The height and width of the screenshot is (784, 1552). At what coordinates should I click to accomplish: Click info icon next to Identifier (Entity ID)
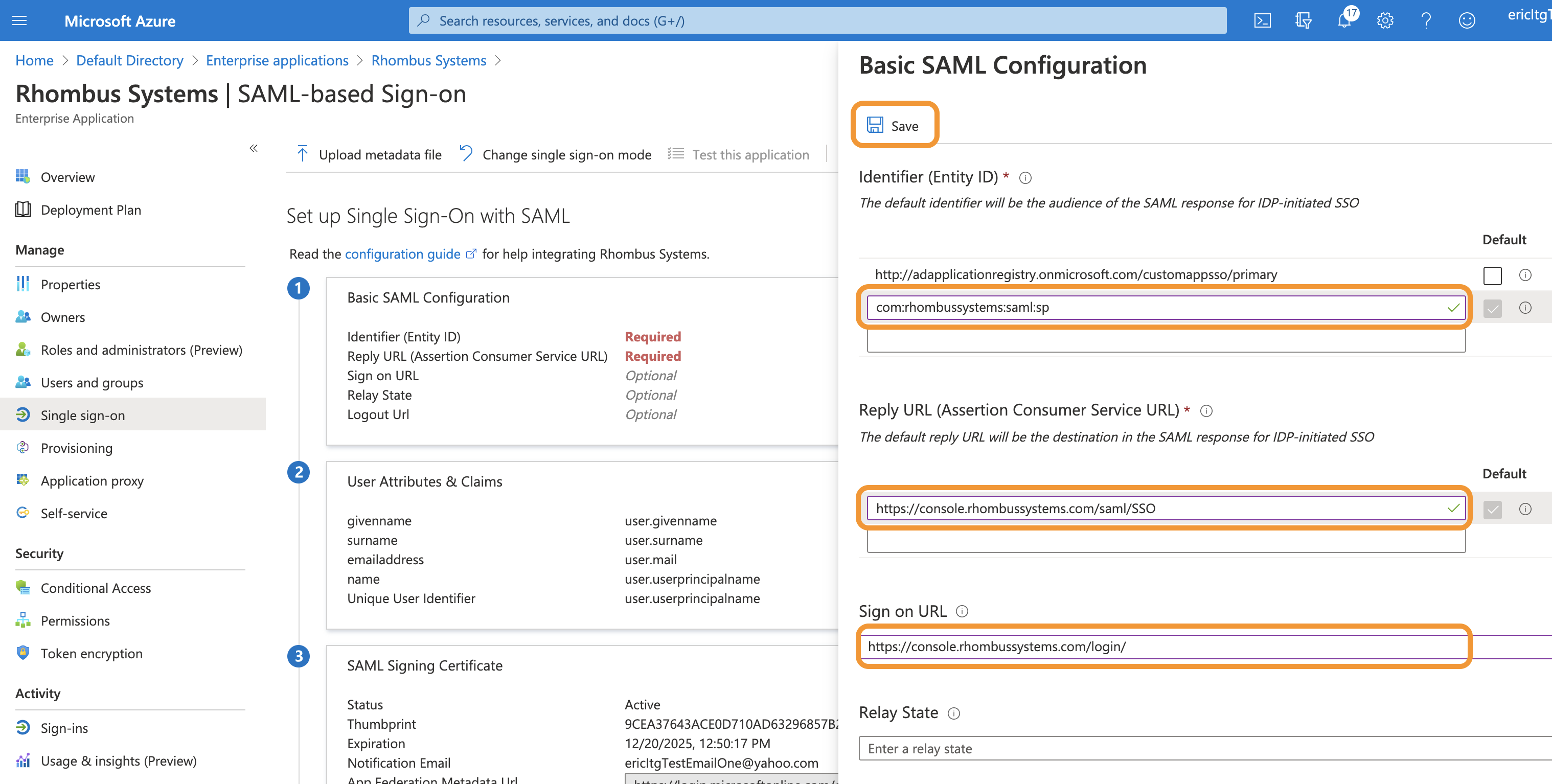1025,178
